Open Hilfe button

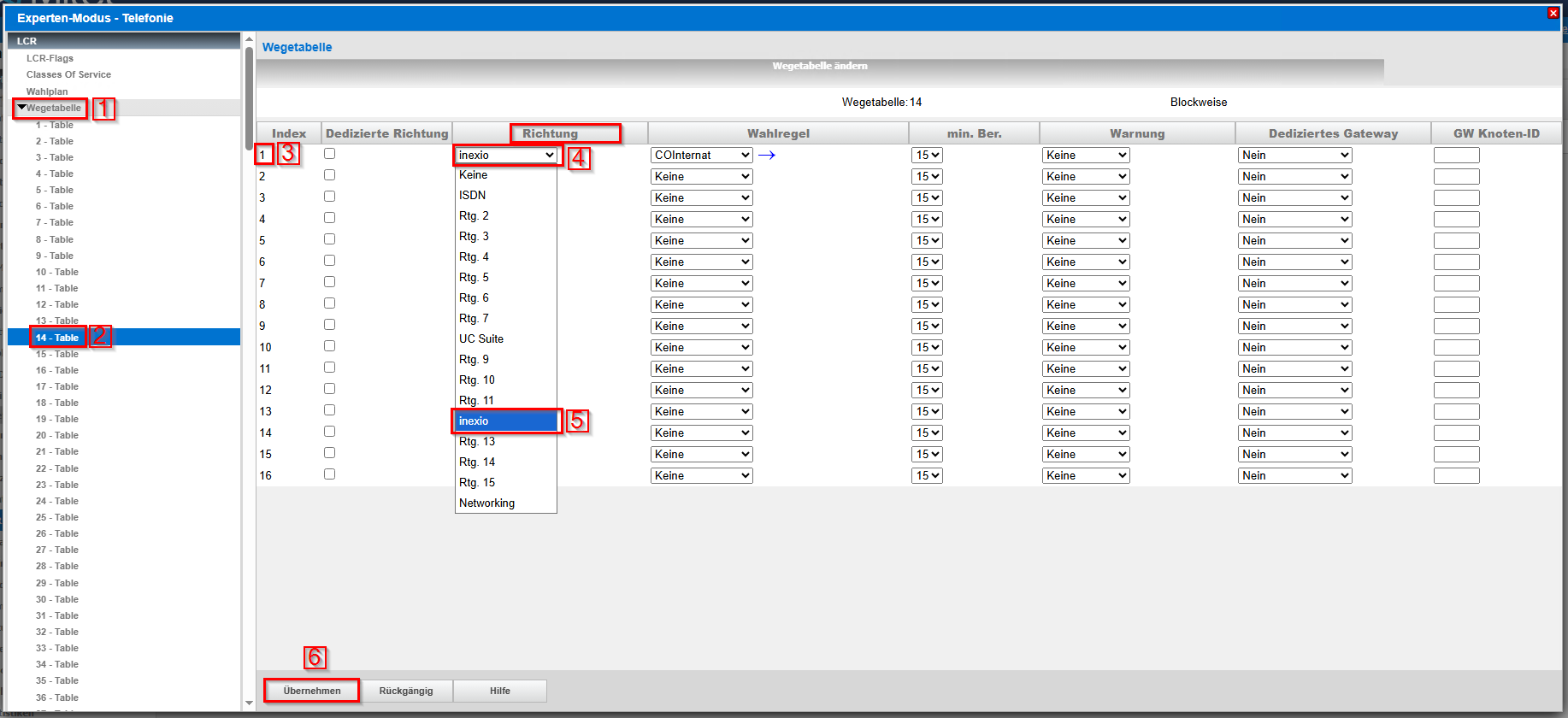click(500, 691)
